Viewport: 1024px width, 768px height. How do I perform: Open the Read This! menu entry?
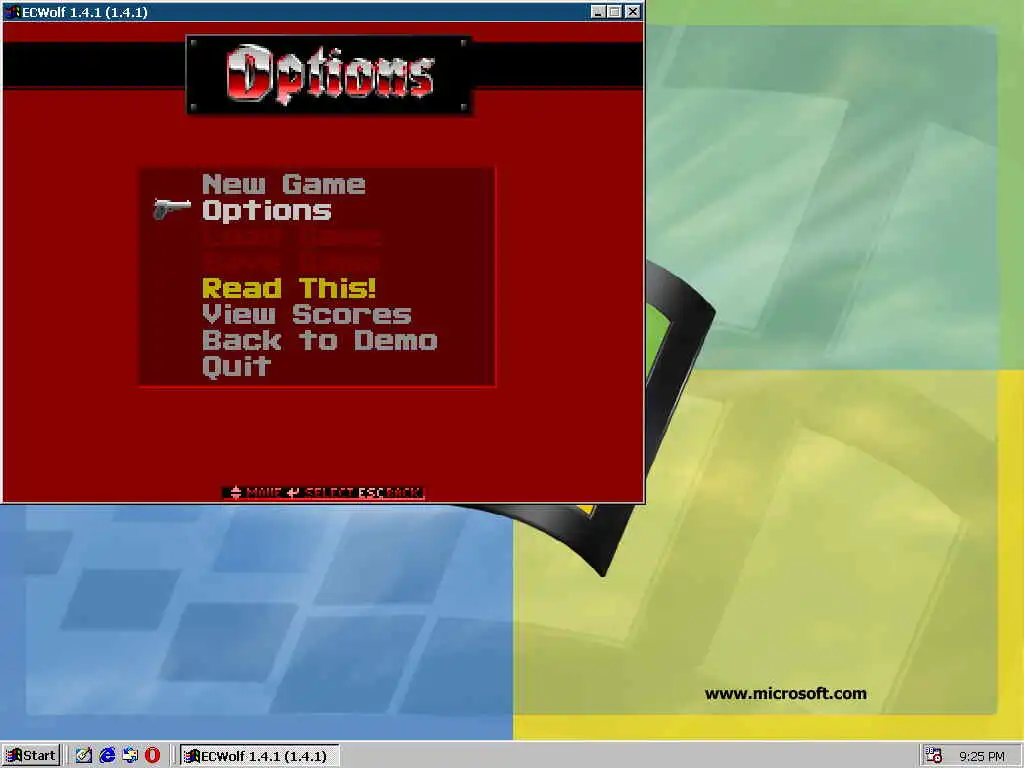[289, 288]
